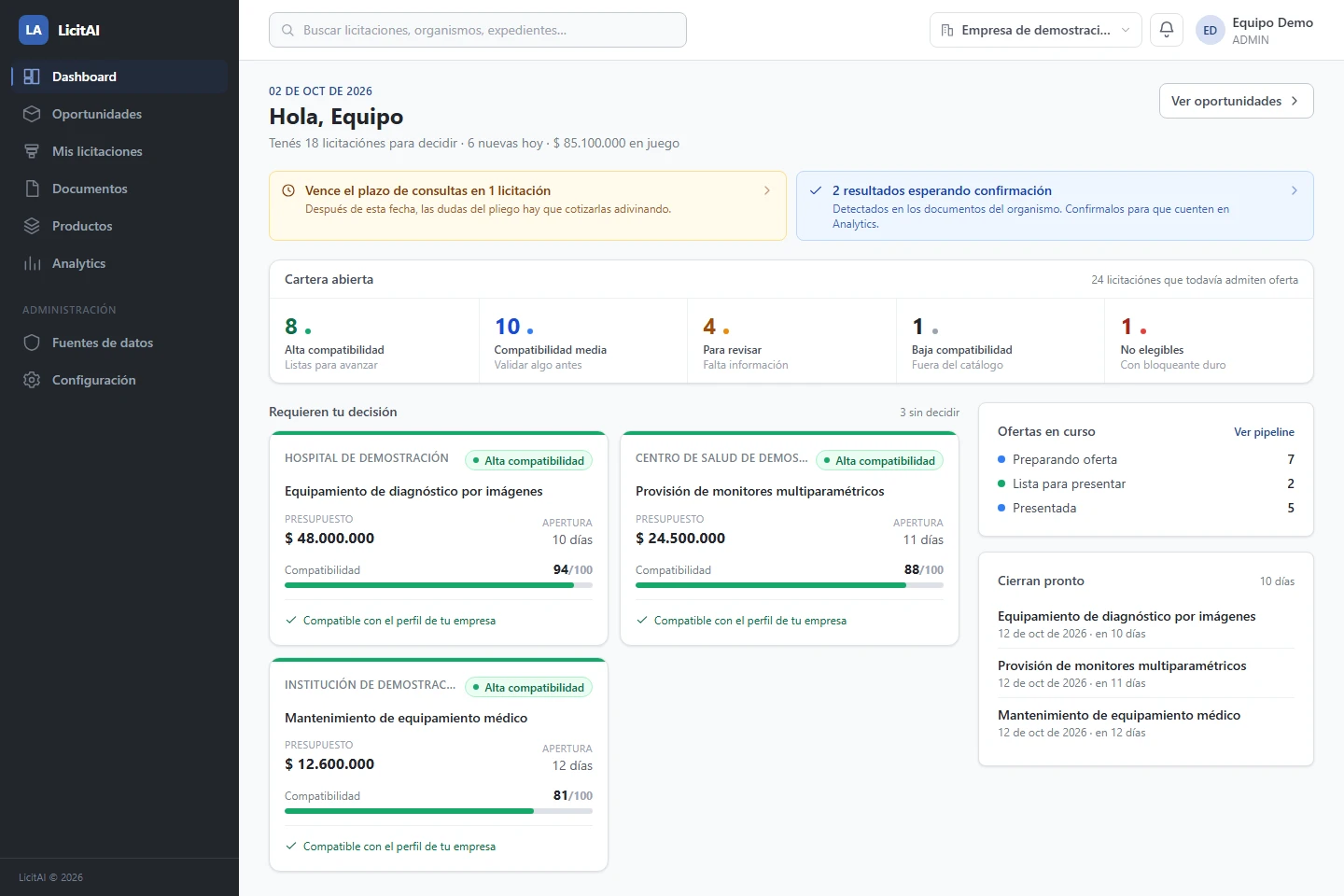This screenshot has width=1344, height=896.
Task: Click Ver oportunidades button
Action: click(x=1236, y=101)
